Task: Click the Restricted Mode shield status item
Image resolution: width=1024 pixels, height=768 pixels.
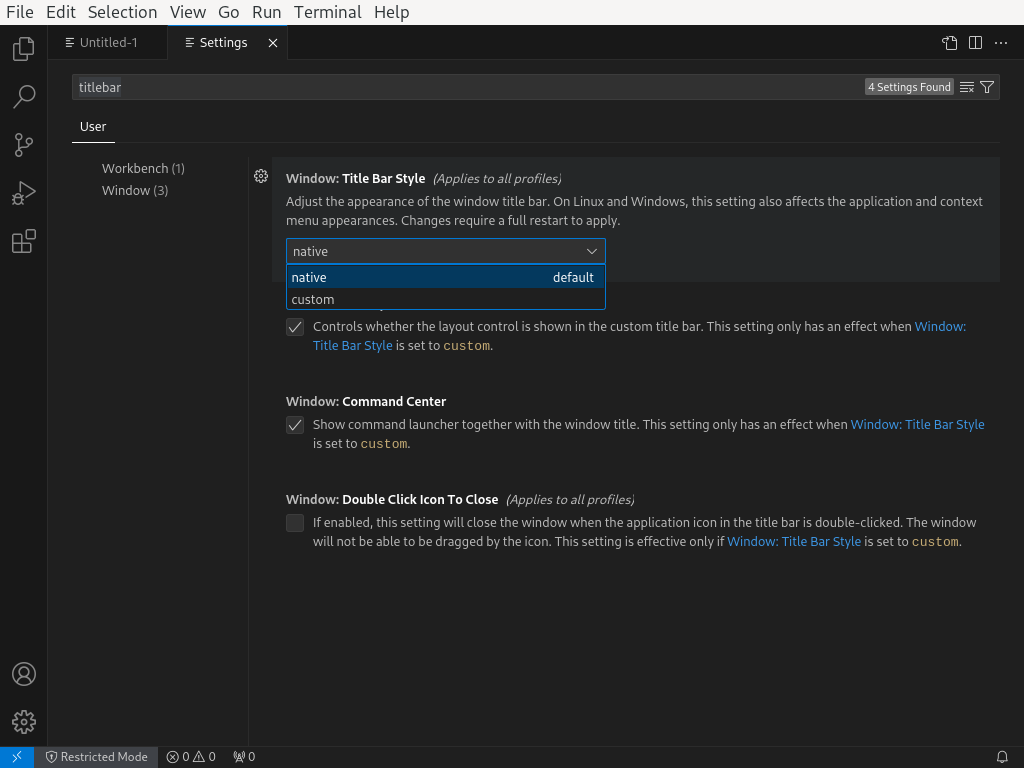Action: [97, 757]
